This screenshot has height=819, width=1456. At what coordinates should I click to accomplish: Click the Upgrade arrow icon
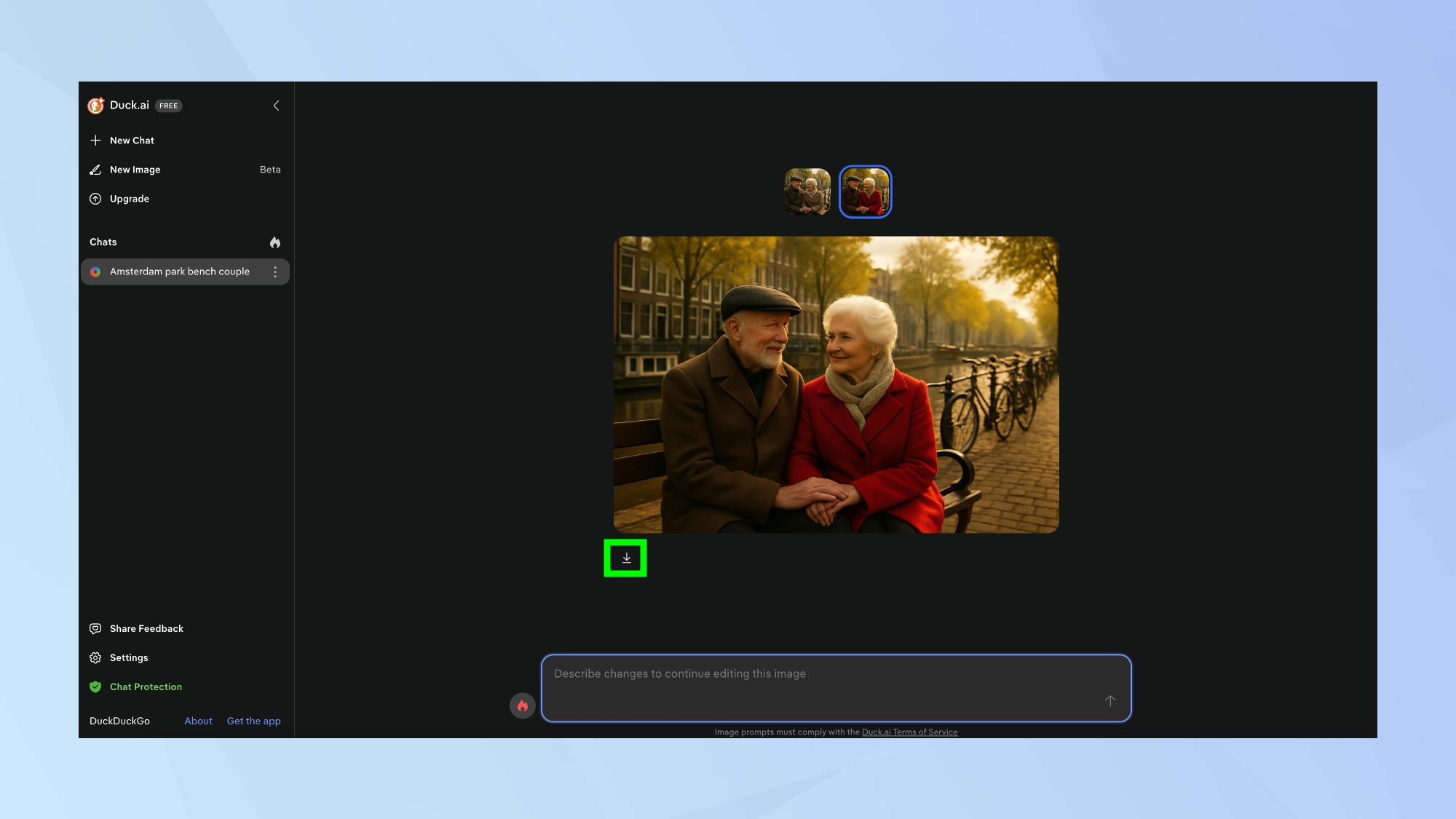point(95,198)
